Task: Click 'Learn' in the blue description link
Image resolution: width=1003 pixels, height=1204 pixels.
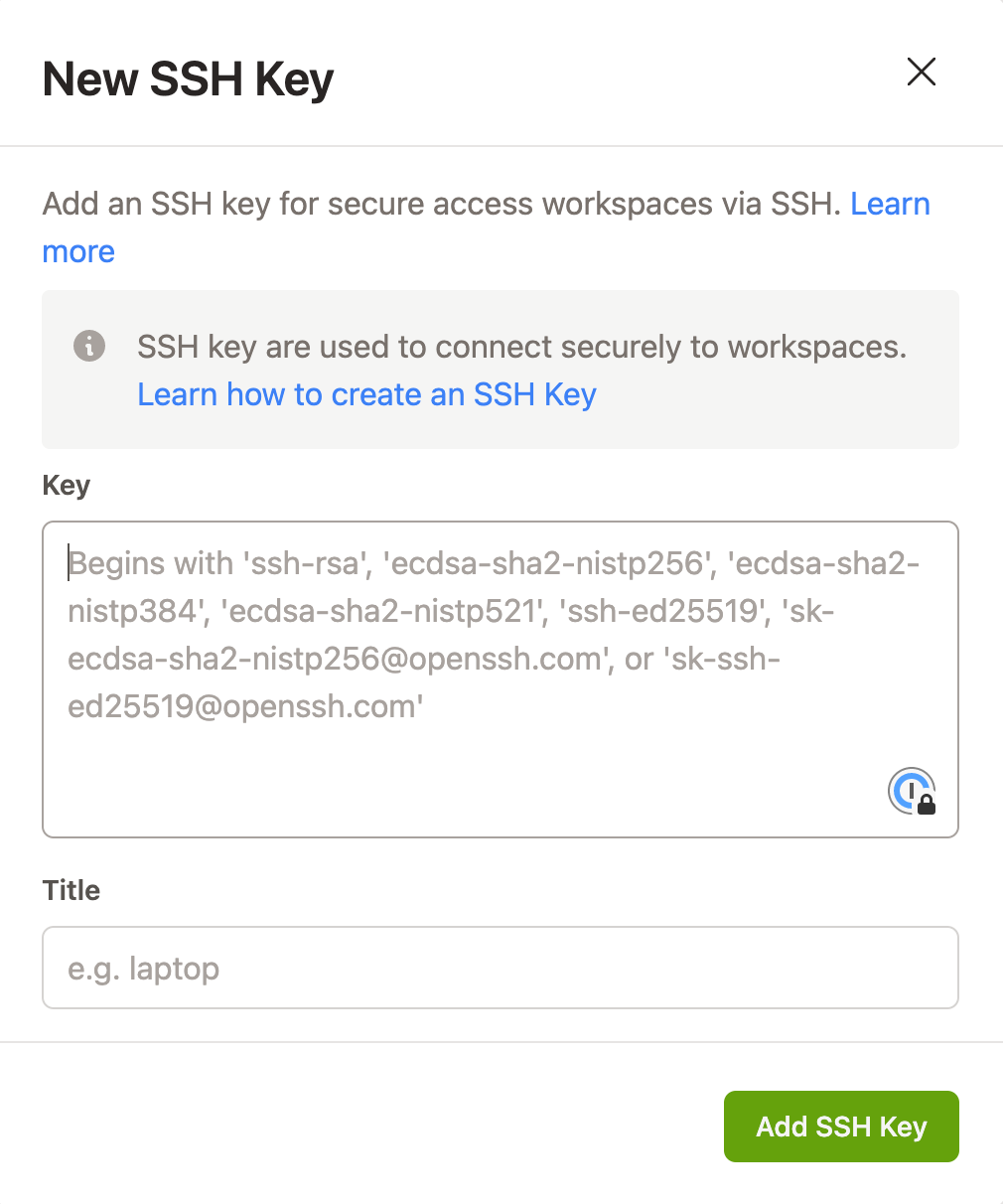Action: (889, 204)
